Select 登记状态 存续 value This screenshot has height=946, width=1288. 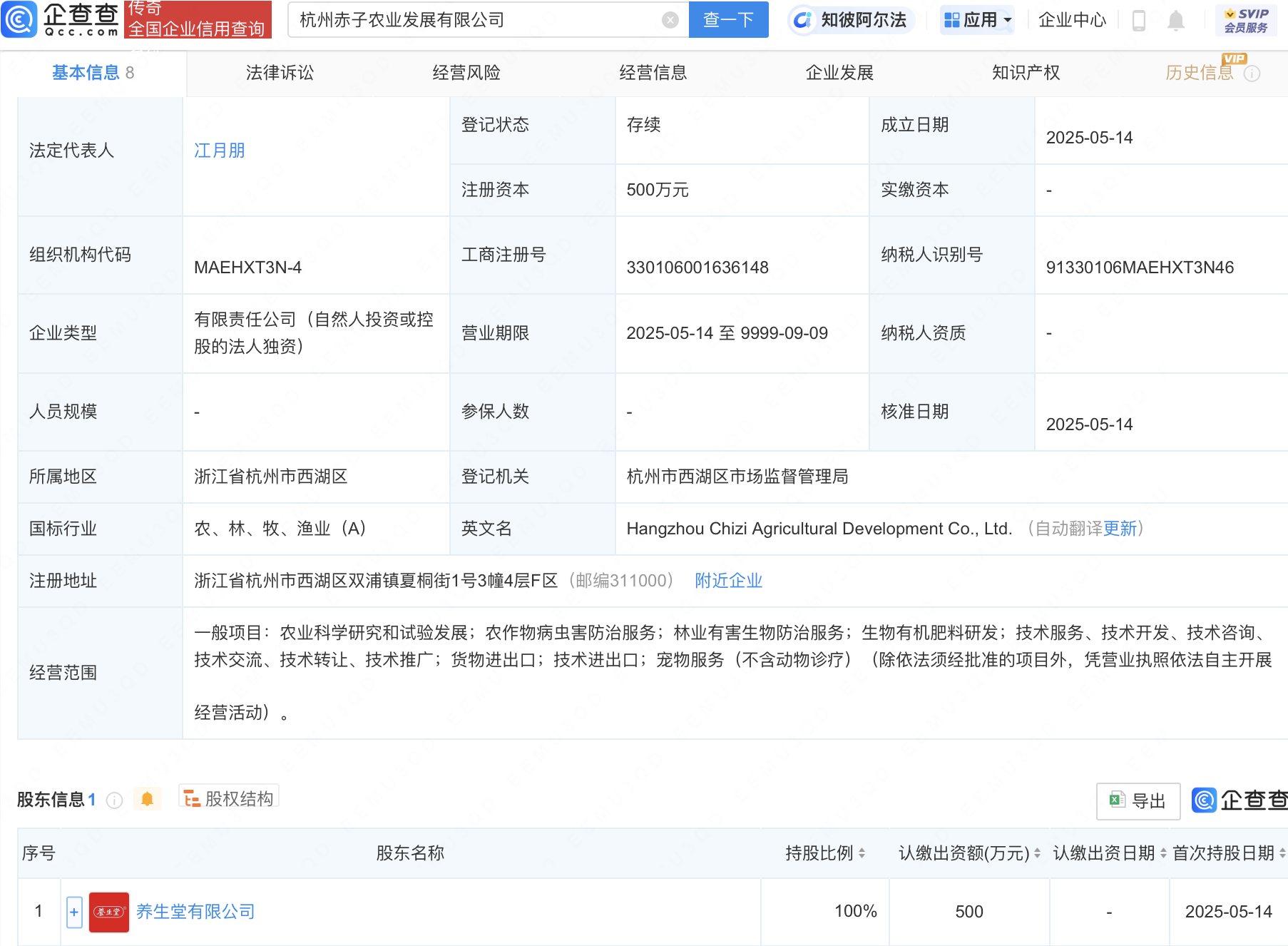(643, 125)
